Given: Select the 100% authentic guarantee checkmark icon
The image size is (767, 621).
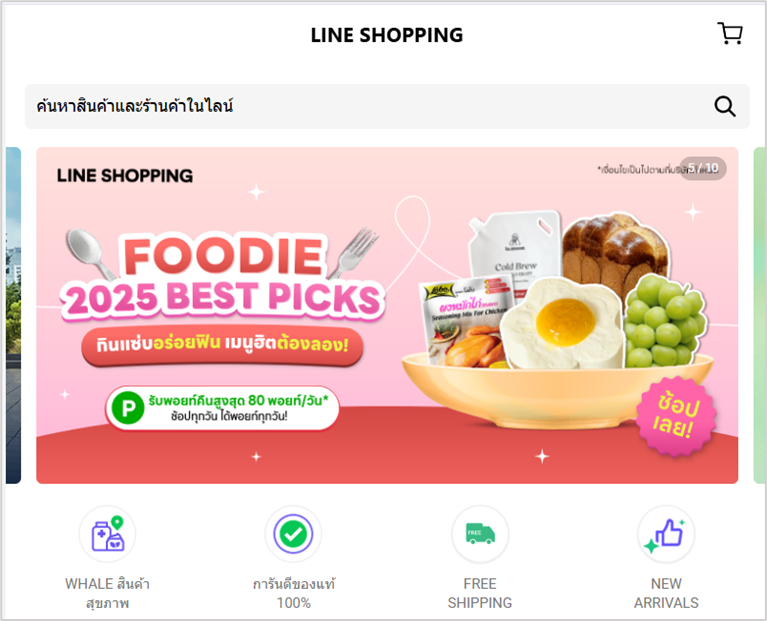Looking at the screenshot, I should coord(293,534).
